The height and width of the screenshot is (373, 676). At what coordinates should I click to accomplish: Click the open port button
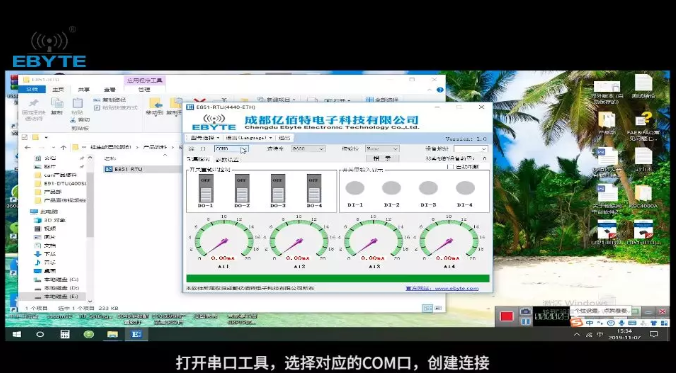(382, 159)
